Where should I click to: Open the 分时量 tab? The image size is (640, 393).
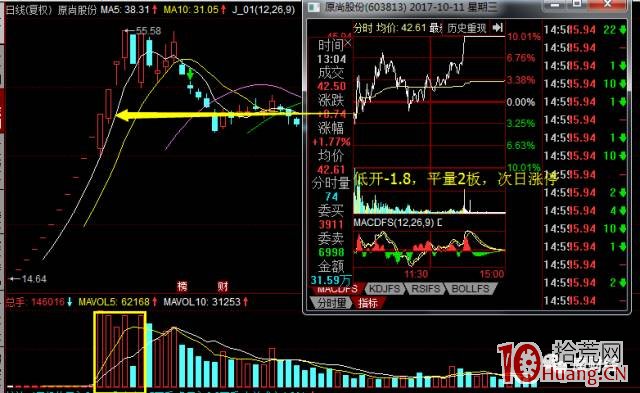coord(331,303)
